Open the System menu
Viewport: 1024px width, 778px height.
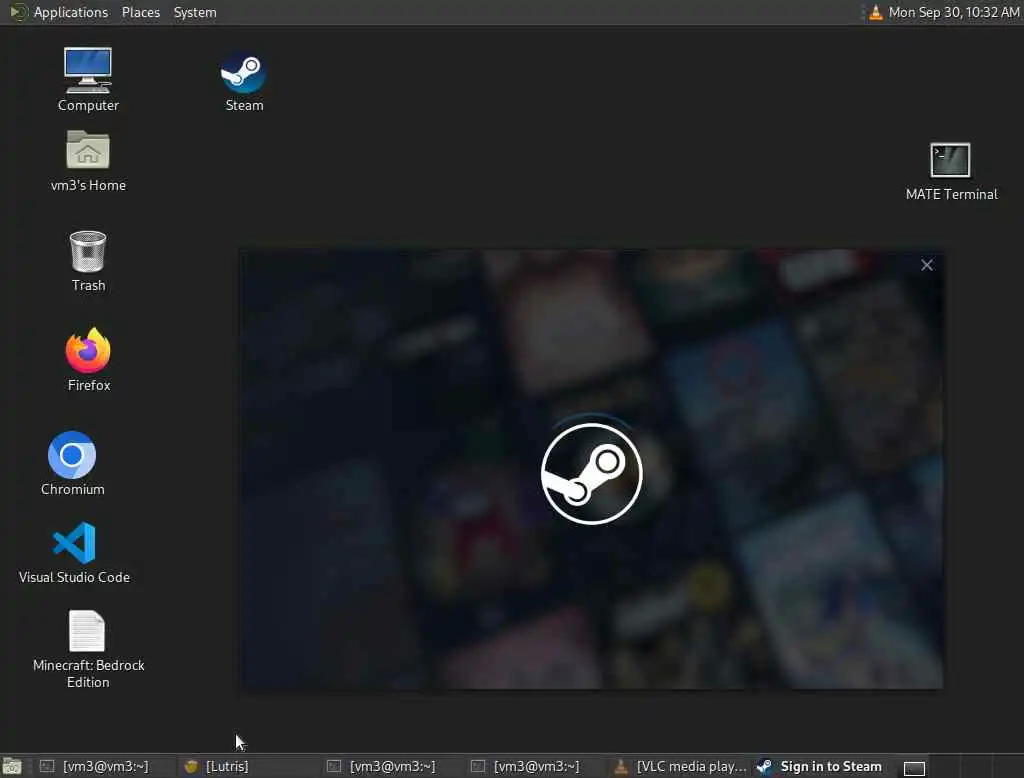click(x=195, y=12)
